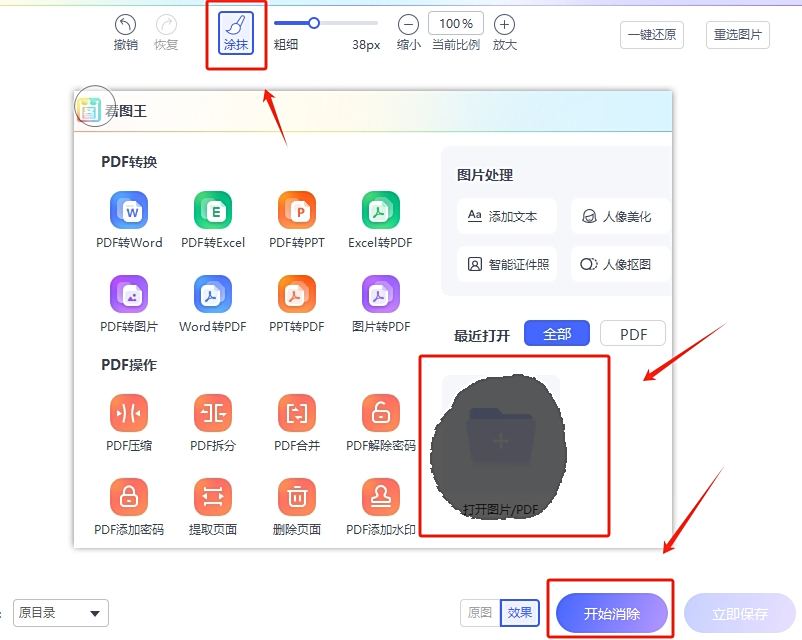
Task: Click the 人像美化 portrait beautify button
Action: pos(620,216)
